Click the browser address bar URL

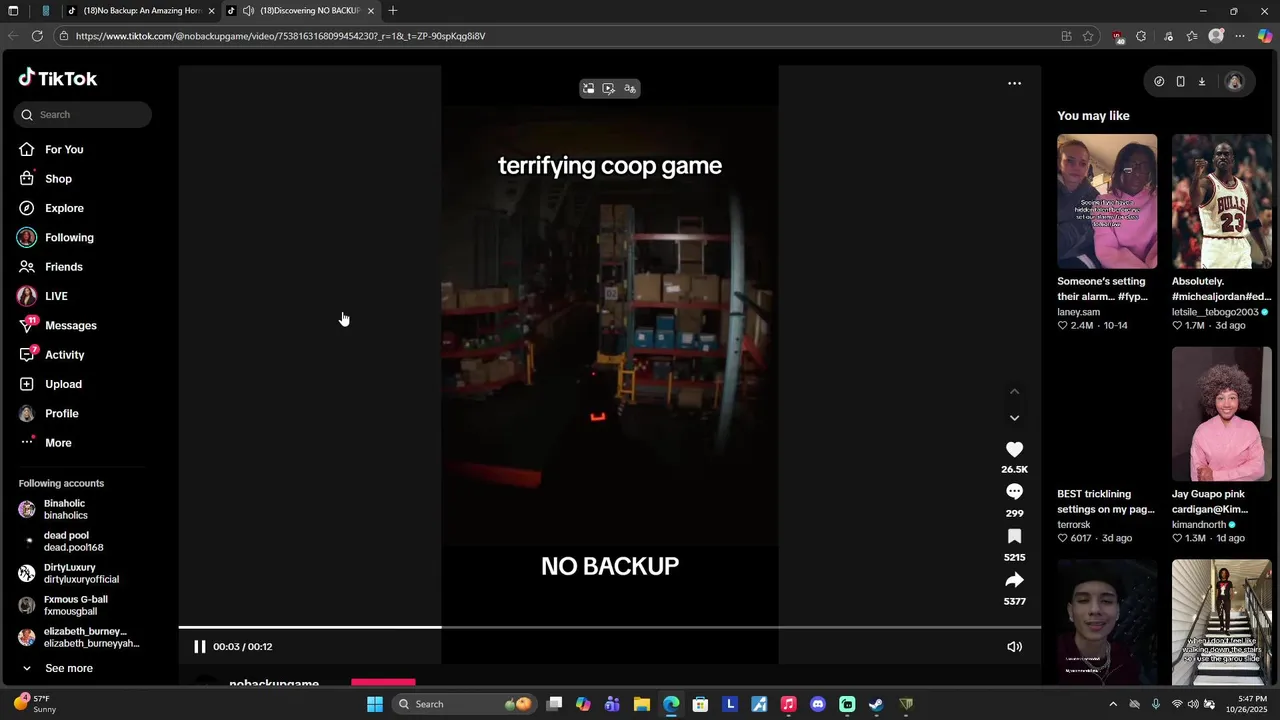point(280,36)
